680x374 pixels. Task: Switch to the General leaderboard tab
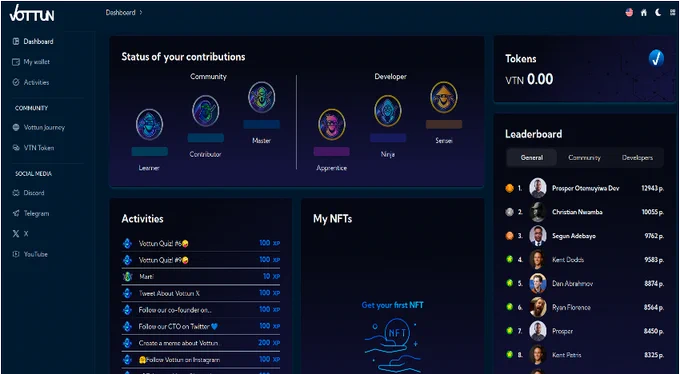532,158
